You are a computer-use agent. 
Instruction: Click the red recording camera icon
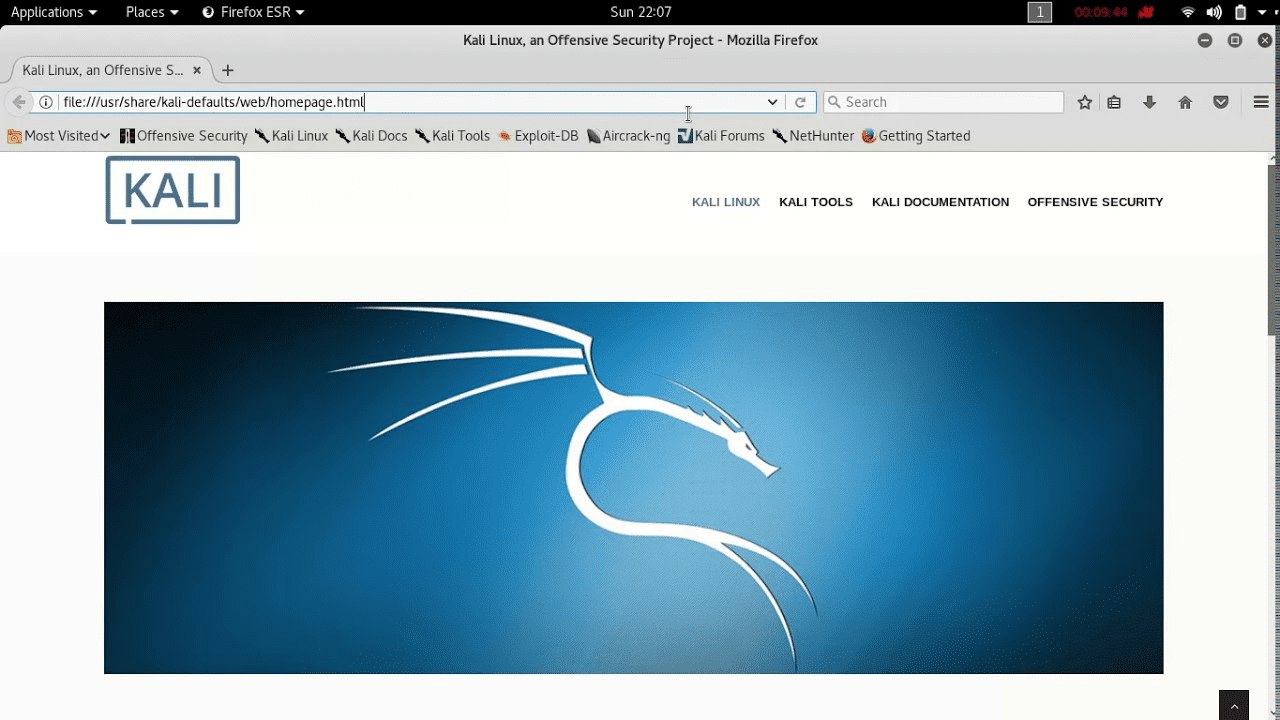tap(1146, 12)
